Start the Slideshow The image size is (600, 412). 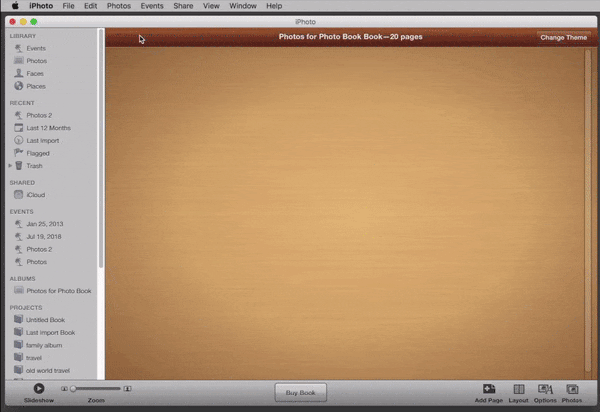[39, 388]
